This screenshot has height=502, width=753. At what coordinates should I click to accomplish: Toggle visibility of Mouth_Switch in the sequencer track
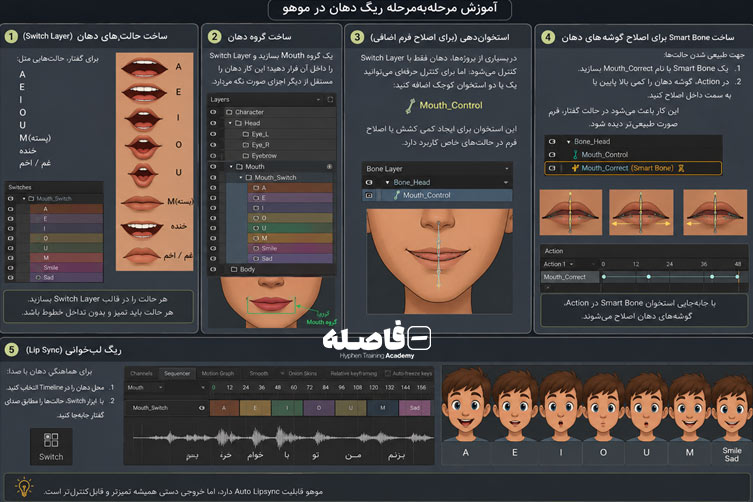click(x=202, y=407)
